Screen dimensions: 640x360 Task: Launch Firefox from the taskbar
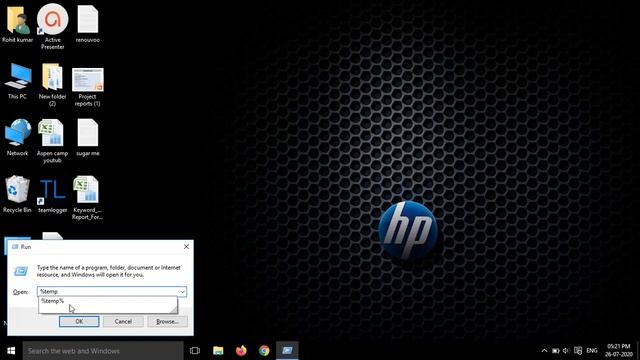tap(241, 351)
